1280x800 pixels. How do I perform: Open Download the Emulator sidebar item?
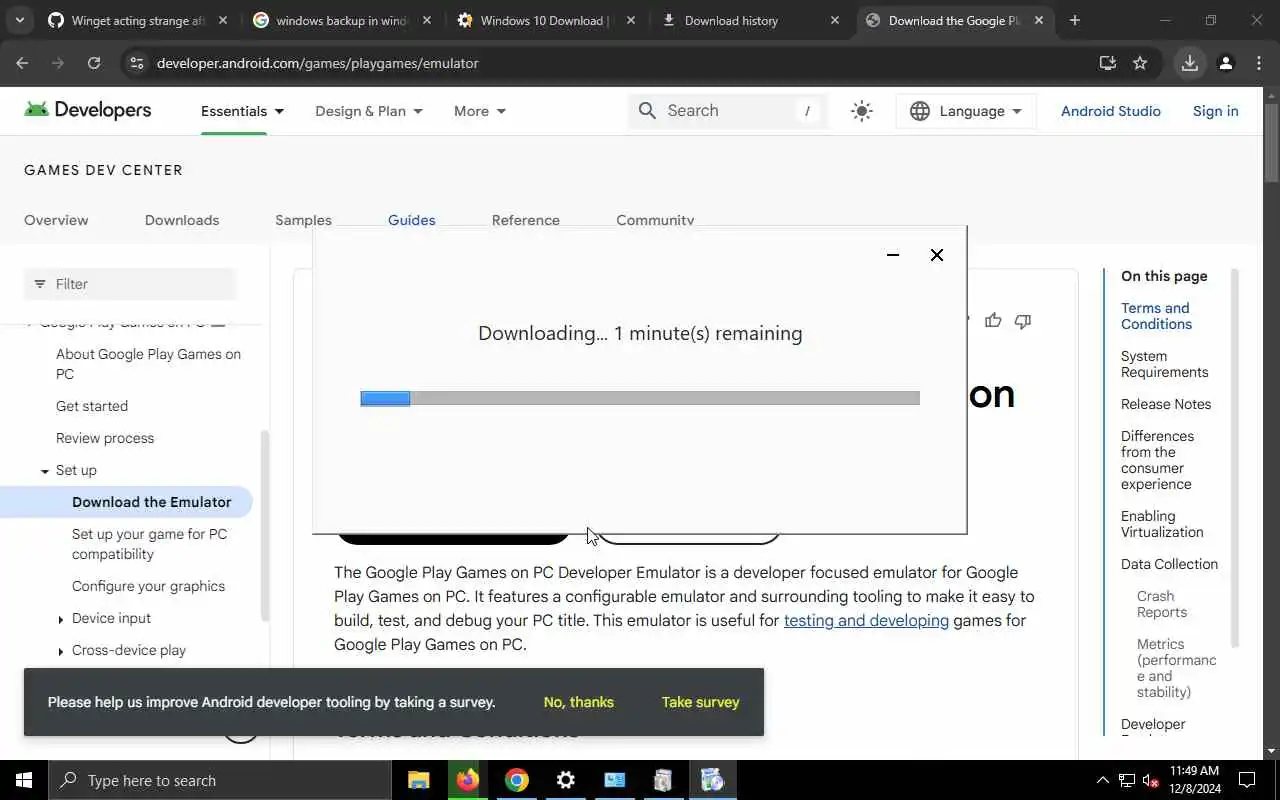tap(152, 502)
